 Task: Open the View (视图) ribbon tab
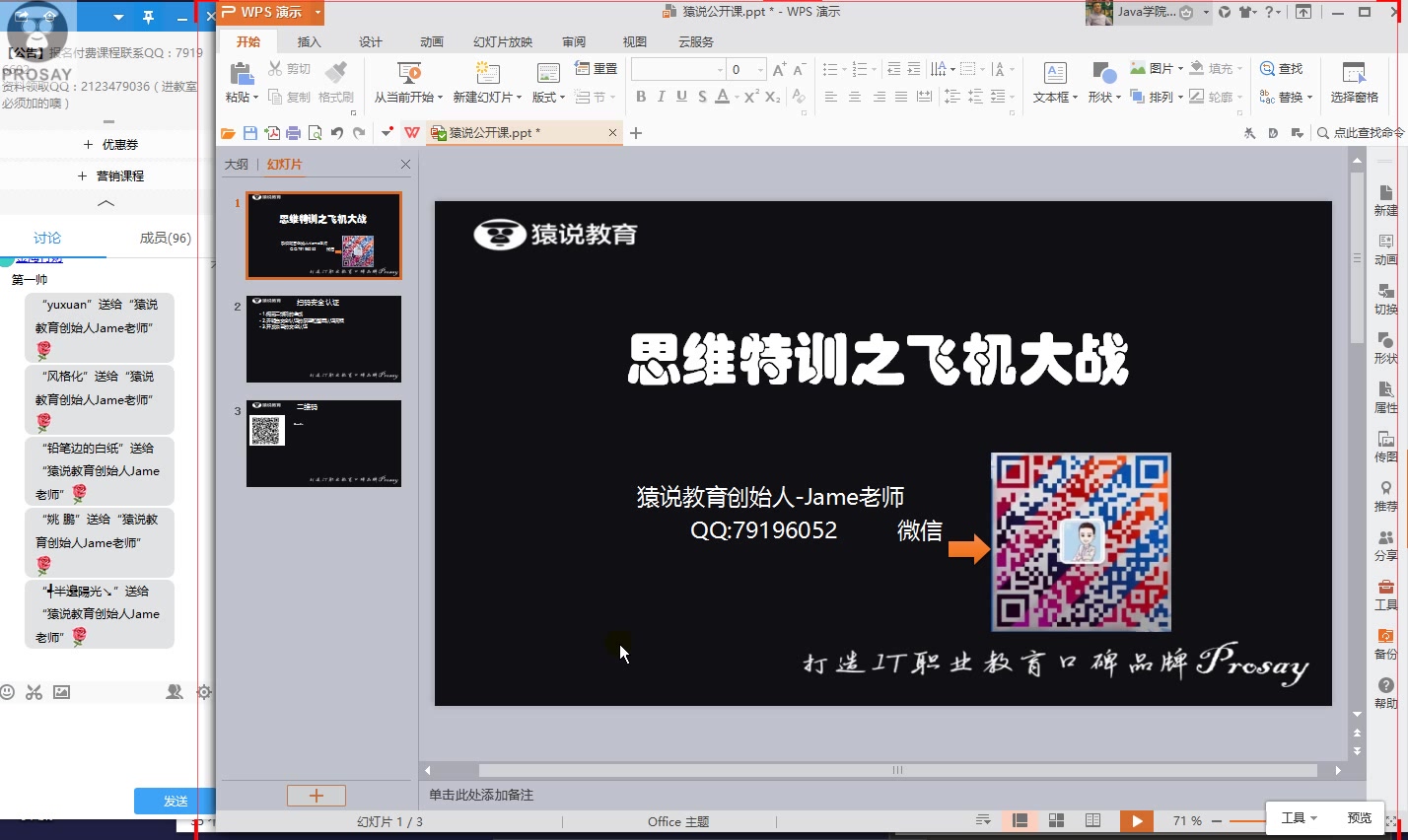click(635, 41)
